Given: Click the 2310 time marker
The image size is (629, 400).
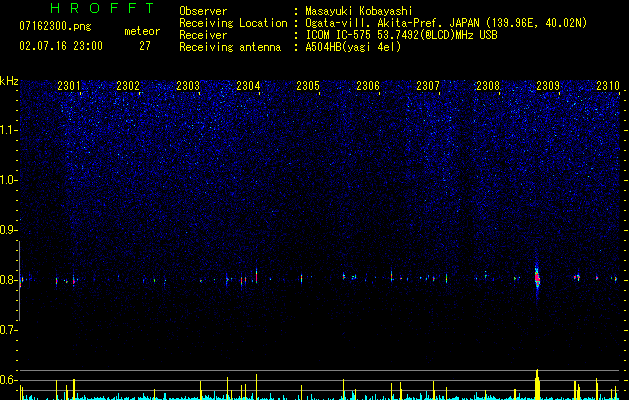Looking at the screenshot, I should (x=608, y=86).
